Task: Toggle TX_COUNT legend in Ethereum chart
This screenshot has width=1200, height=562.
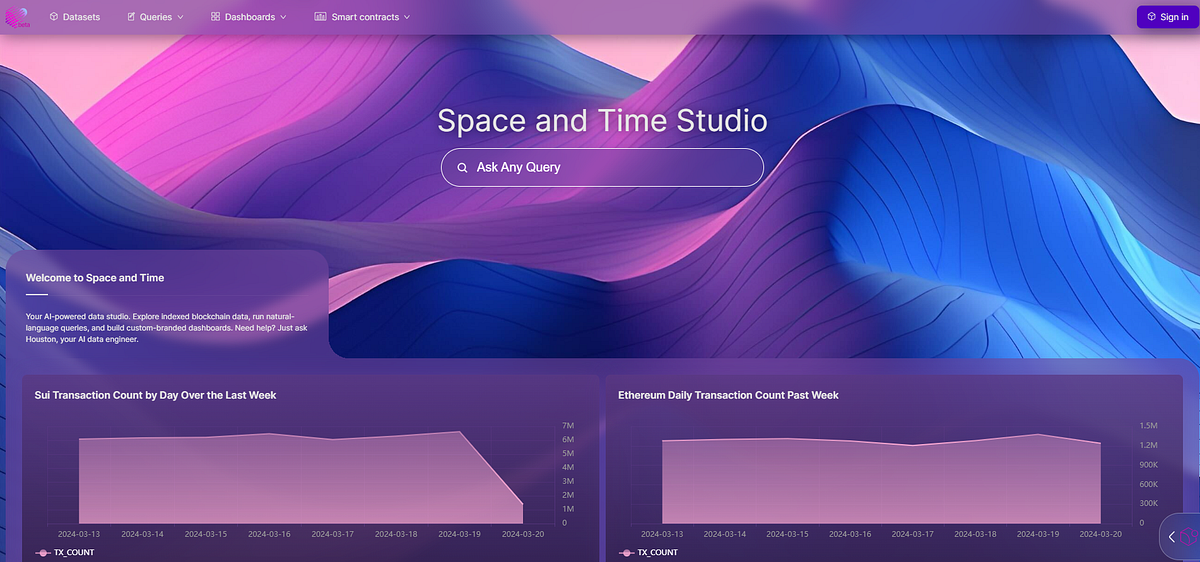Action: point(648,553)
